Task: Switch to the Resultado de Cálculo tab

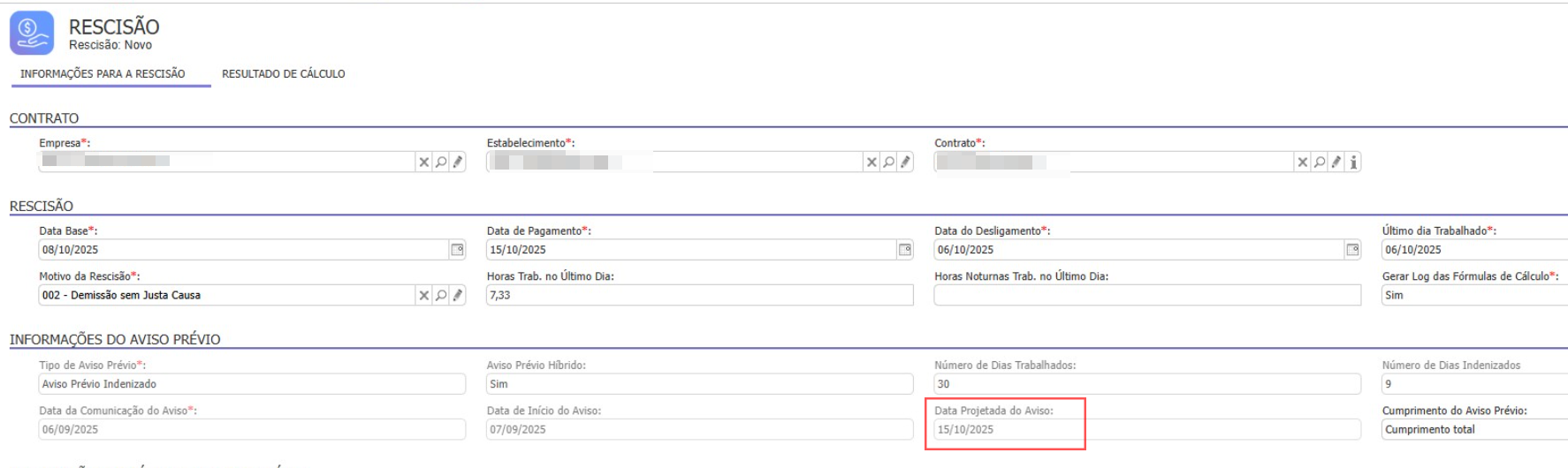Action: point(283,74)
